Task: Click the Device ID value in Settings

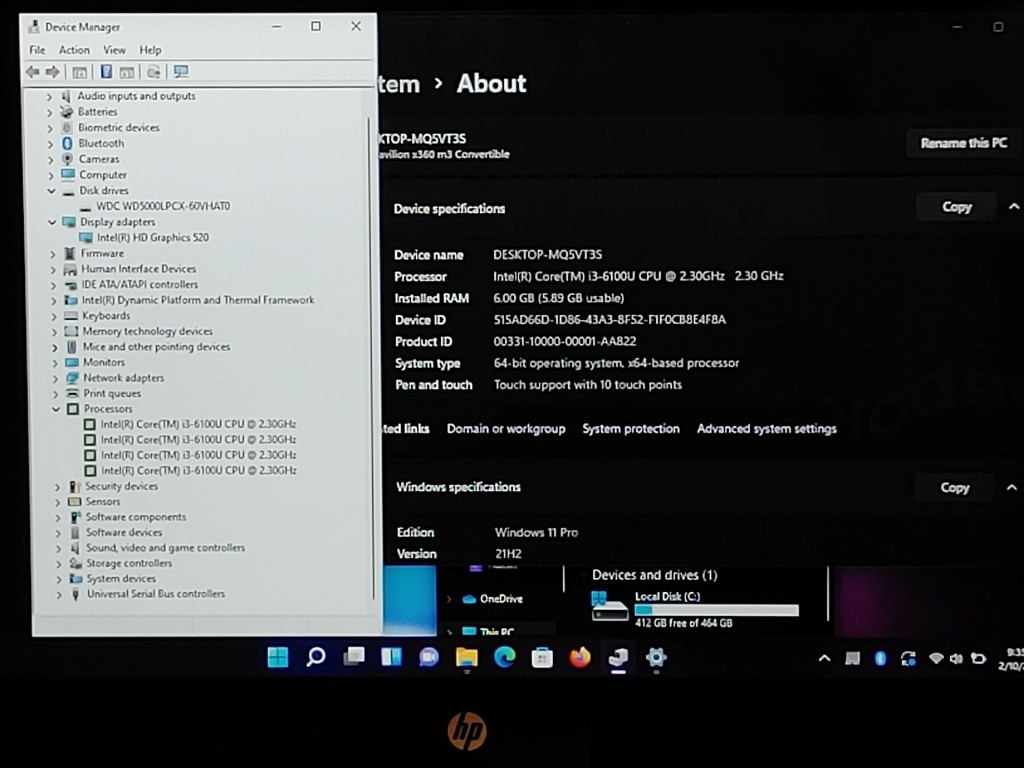Action: coord(610,320)
